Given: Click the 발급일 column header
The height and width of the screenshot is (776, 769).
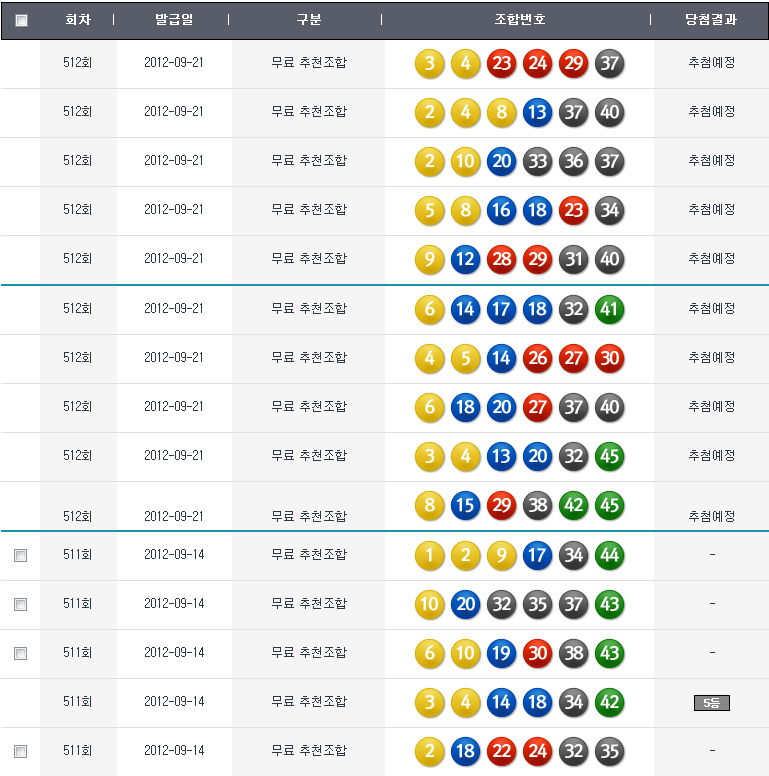Looking at the screenshot, I should point(174,20).
